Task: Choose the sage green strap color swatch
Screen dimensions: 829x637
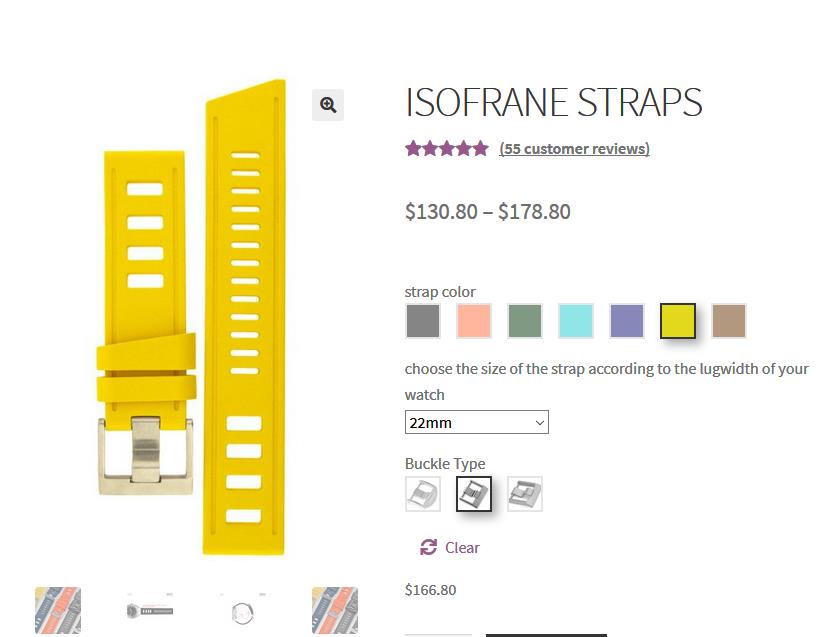Action: tap(525, 321)
